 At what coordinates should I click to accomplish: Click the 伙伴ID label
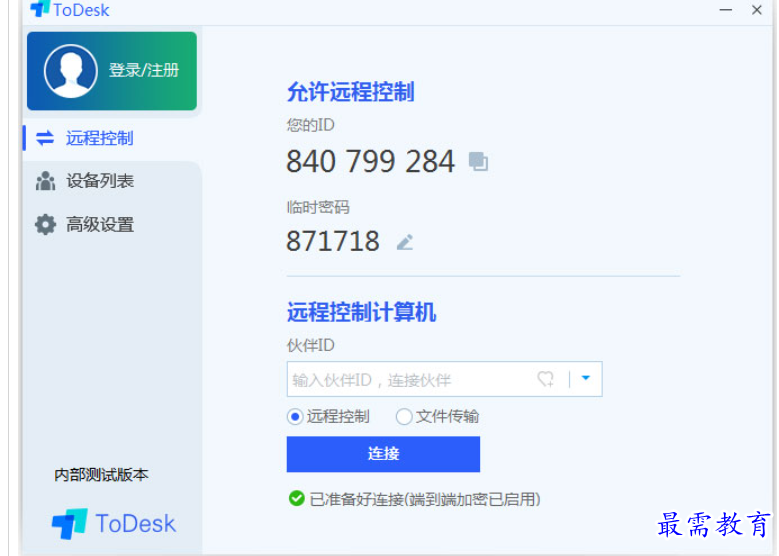pyautogui.click(x=311, y=345)
